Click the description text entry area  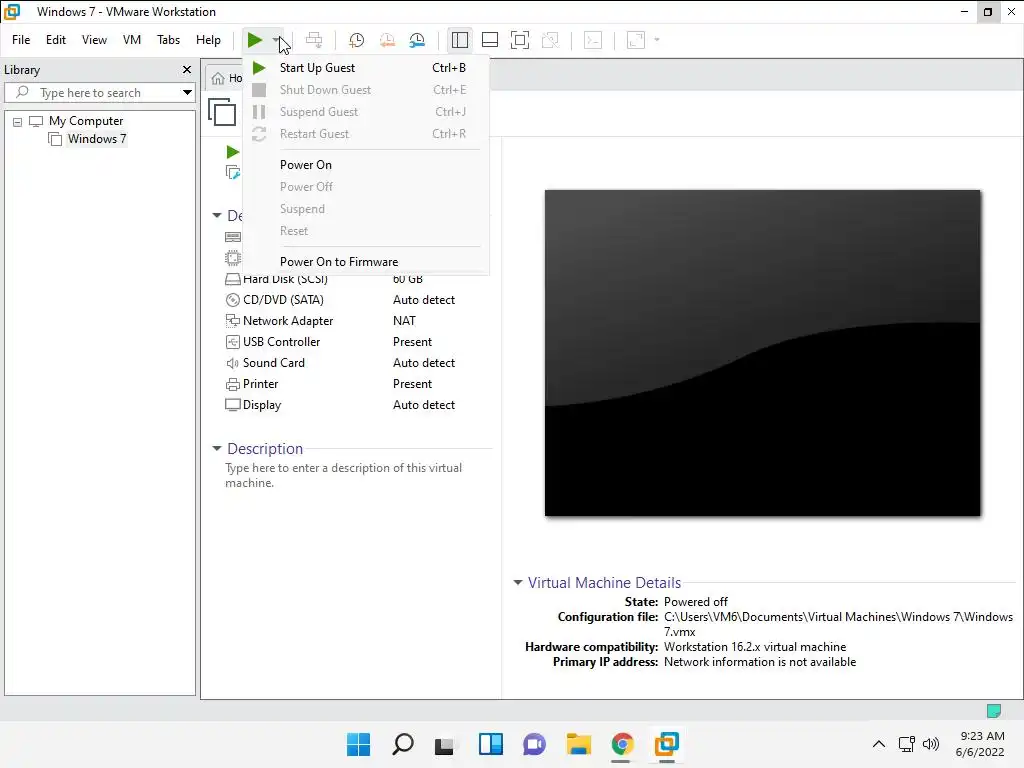click(344, 475)
